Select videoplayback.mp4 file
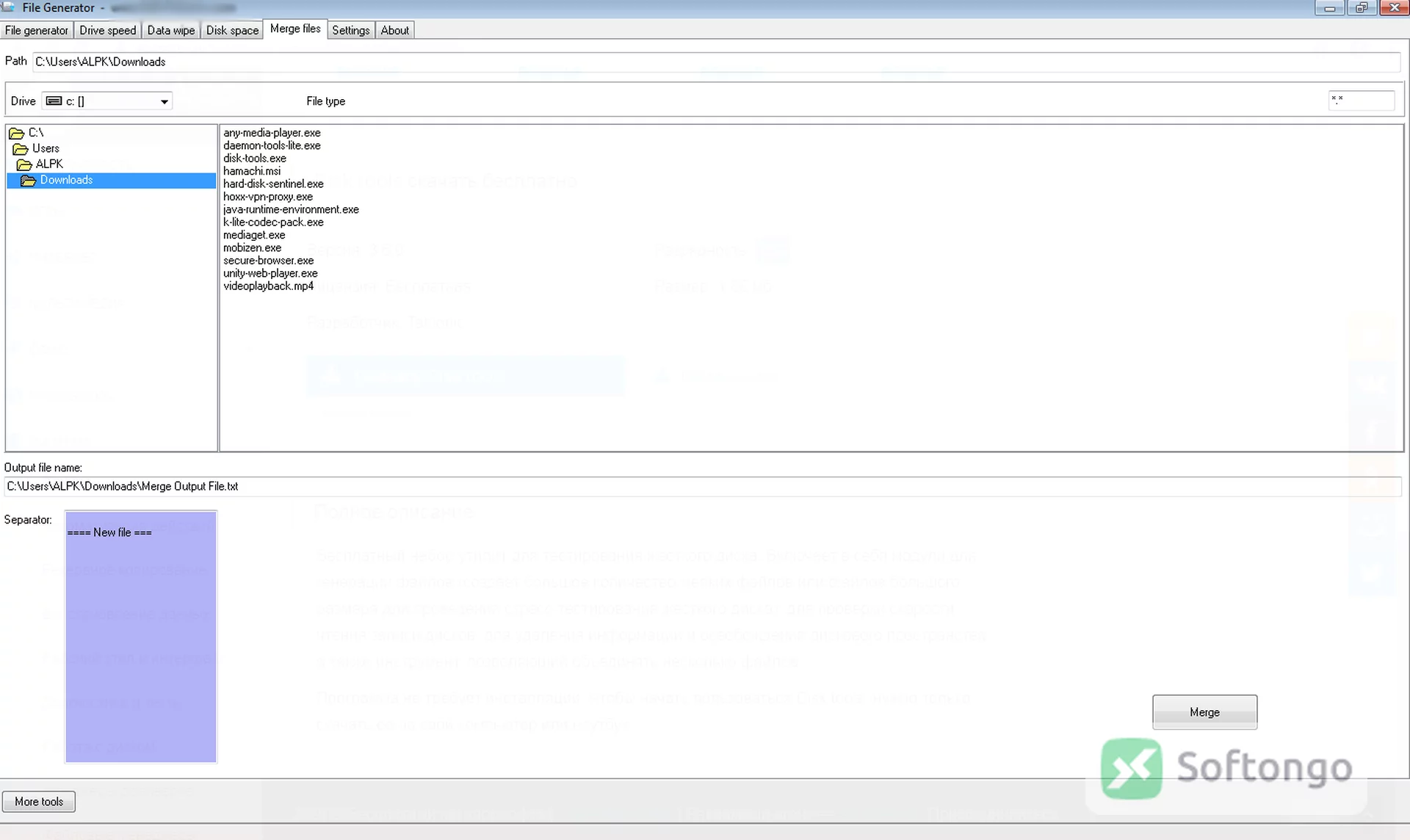1410x840 pixels. (x=268, y=286)
